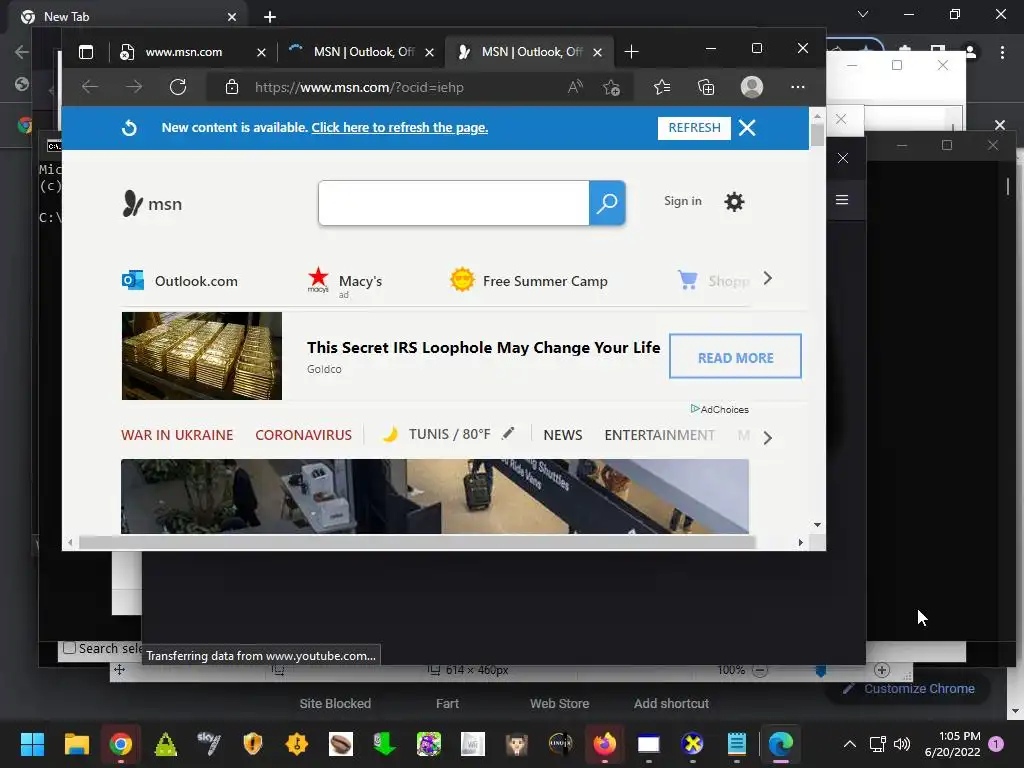Go back in the Edge browser
This screenshot has height=768, width=1024.
tap(90, 87)
